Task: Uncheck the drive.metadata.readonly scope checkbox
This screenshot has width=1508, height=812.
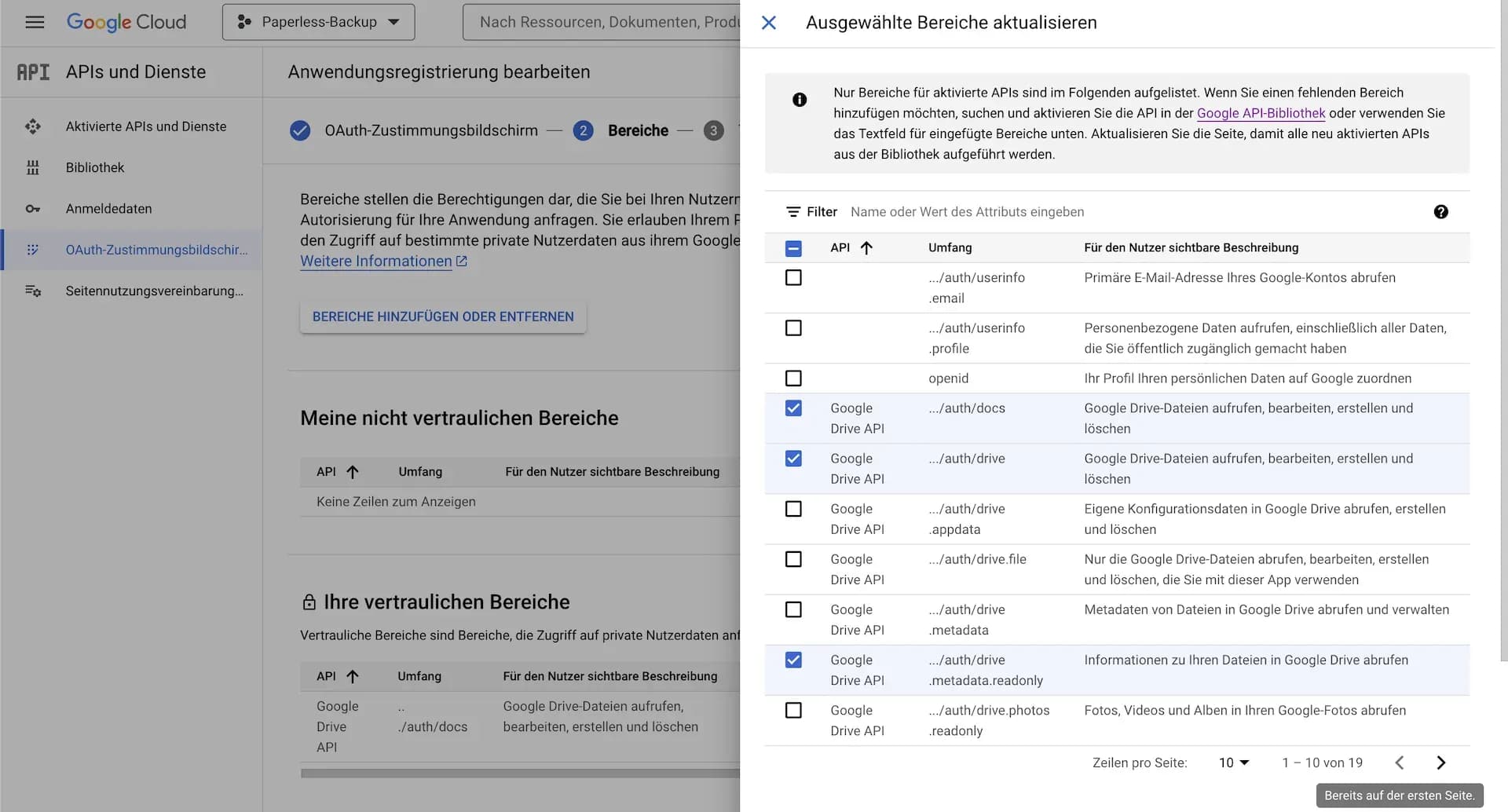Action: tap(793, 660)
